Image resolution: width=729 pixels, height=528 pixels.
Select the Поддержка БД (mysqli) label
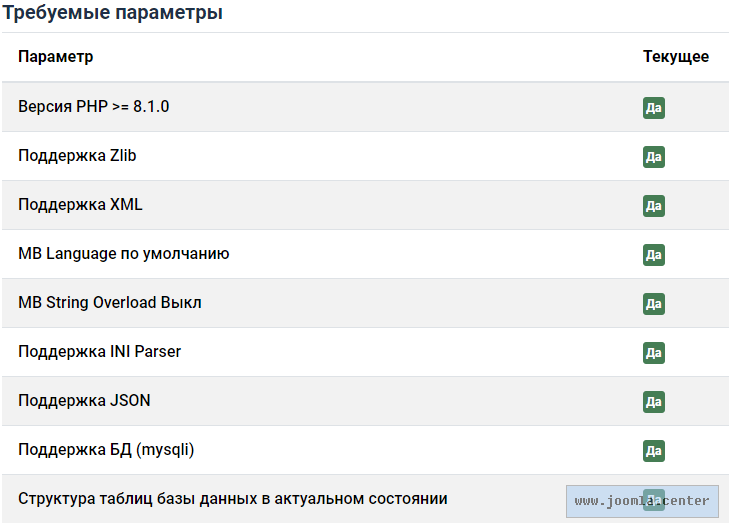(106, 449)
